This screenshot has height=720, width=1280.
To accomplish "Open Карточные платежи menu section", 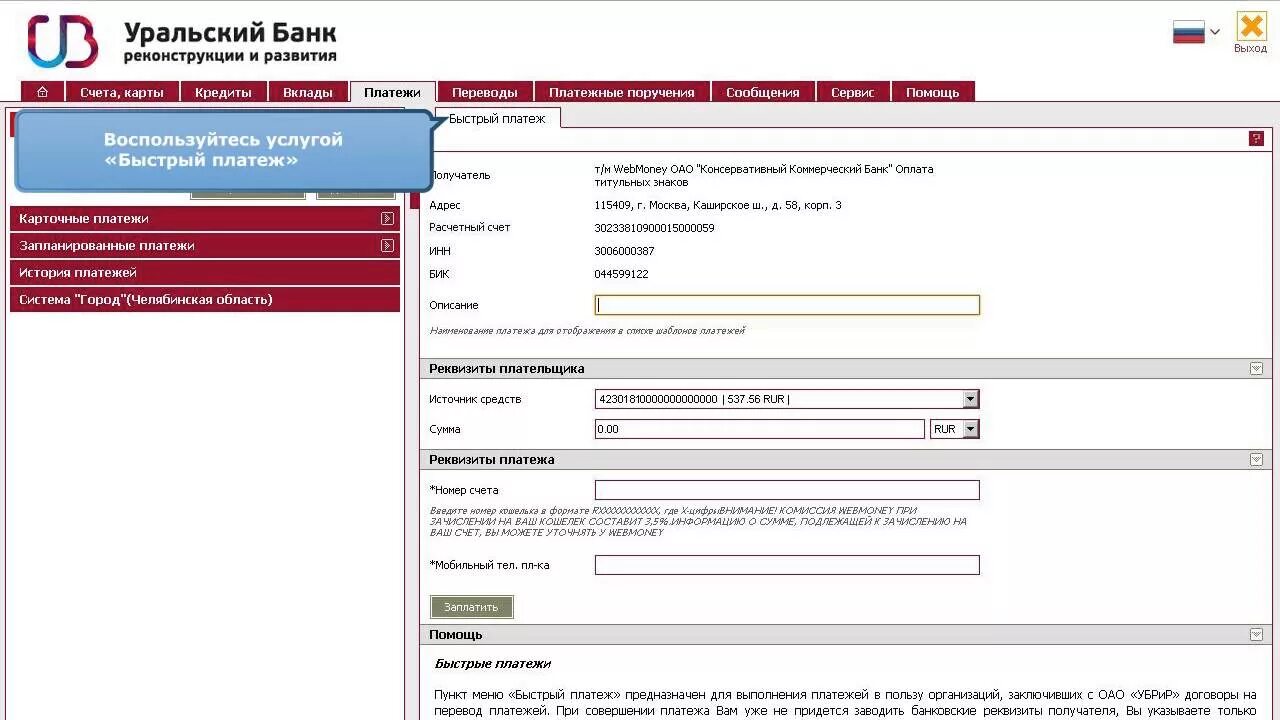I will pyautogui.click(x=204, y=218).
